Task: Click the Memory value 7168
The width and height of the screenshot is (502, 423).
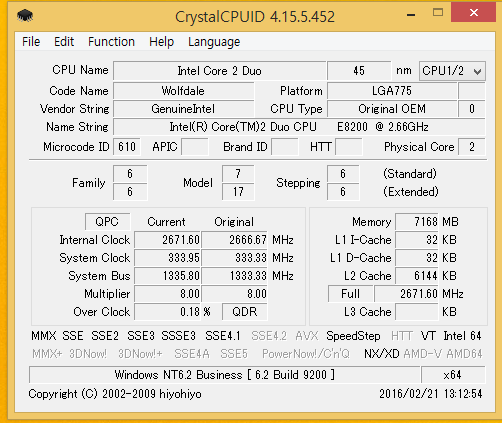Action: (x=417, y=222)
